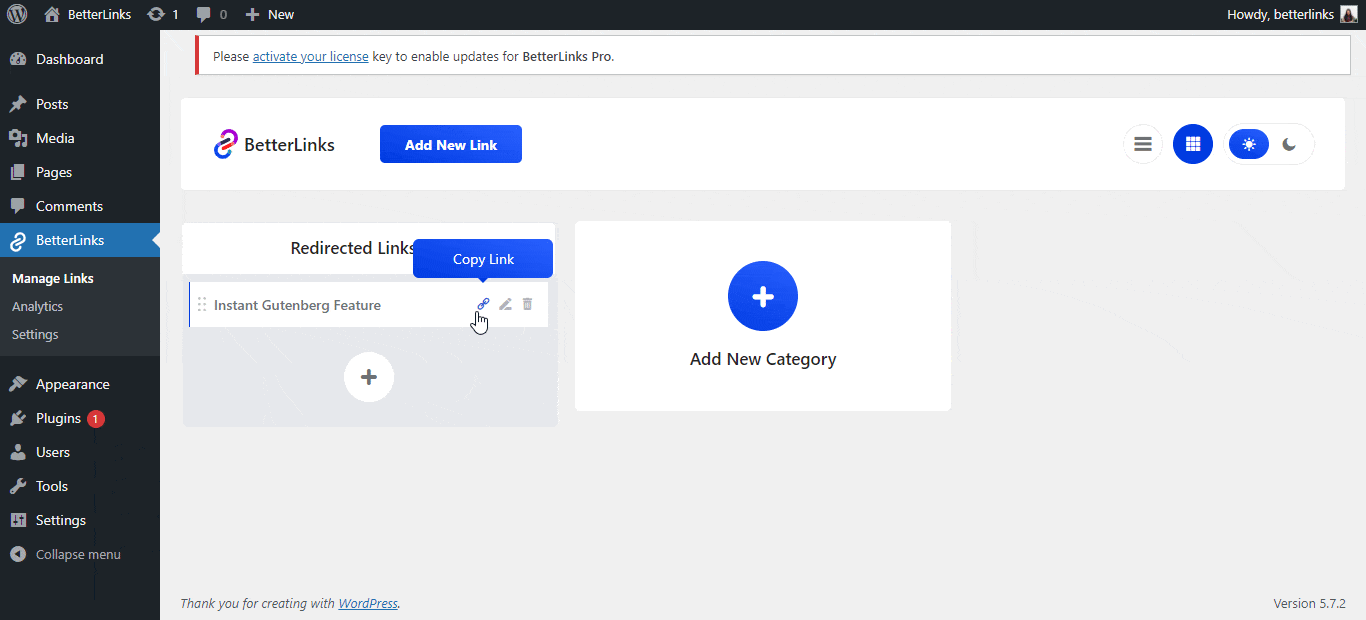
Task: Grab the drag handle of Instant Gutenberg Feature
Action: tap(202, 305)
